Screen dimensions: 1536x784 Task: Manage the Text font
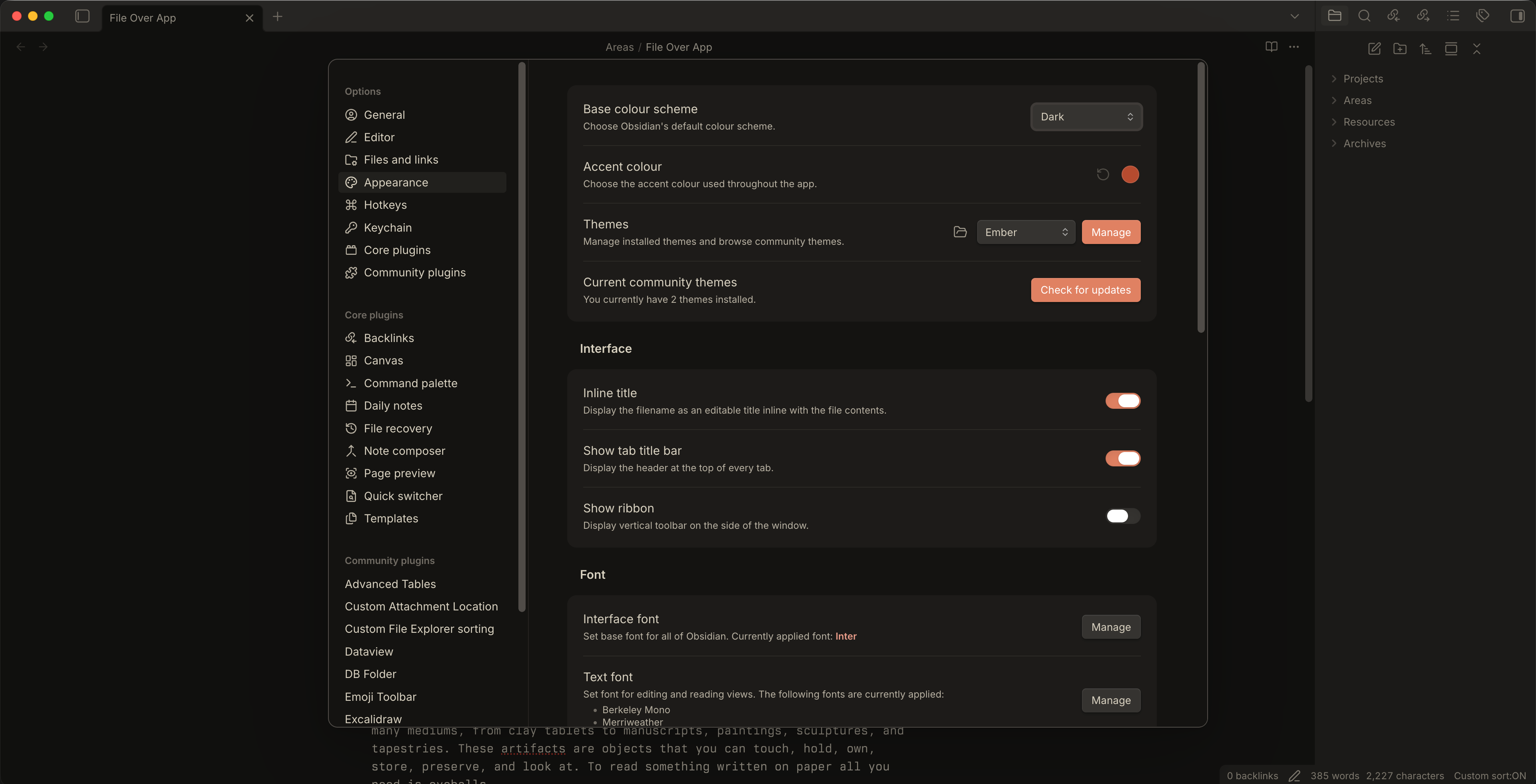pyautogui.click(x=1111, y=700)
